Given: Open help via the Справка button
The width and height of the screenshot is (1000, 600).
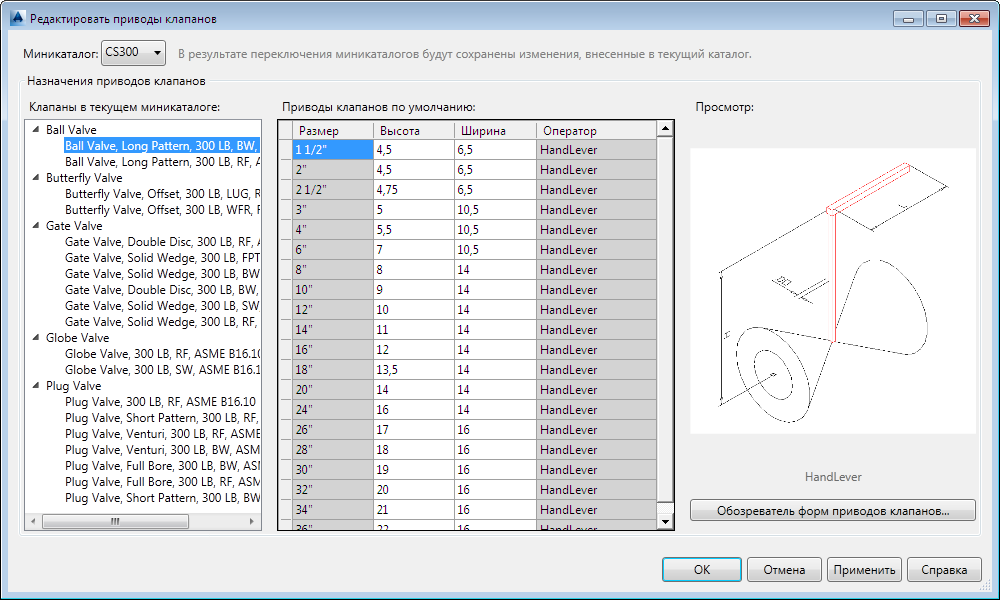Looking at the screenshot, I should (x=944, y=569).
